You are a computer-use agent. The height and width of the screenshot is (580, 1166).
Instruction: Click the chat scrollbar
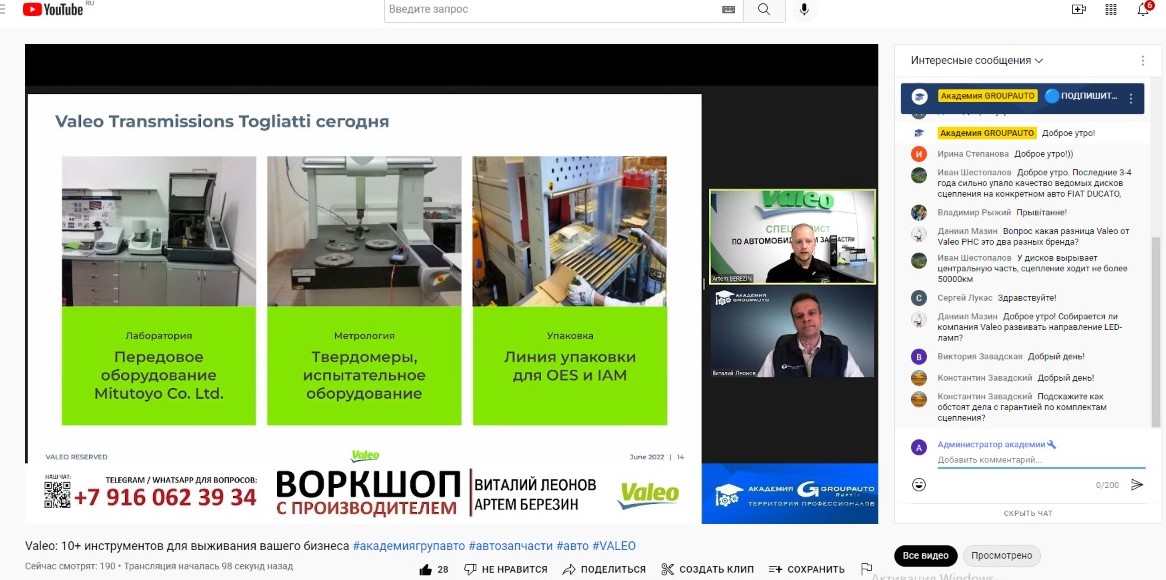pos(1156,331)
